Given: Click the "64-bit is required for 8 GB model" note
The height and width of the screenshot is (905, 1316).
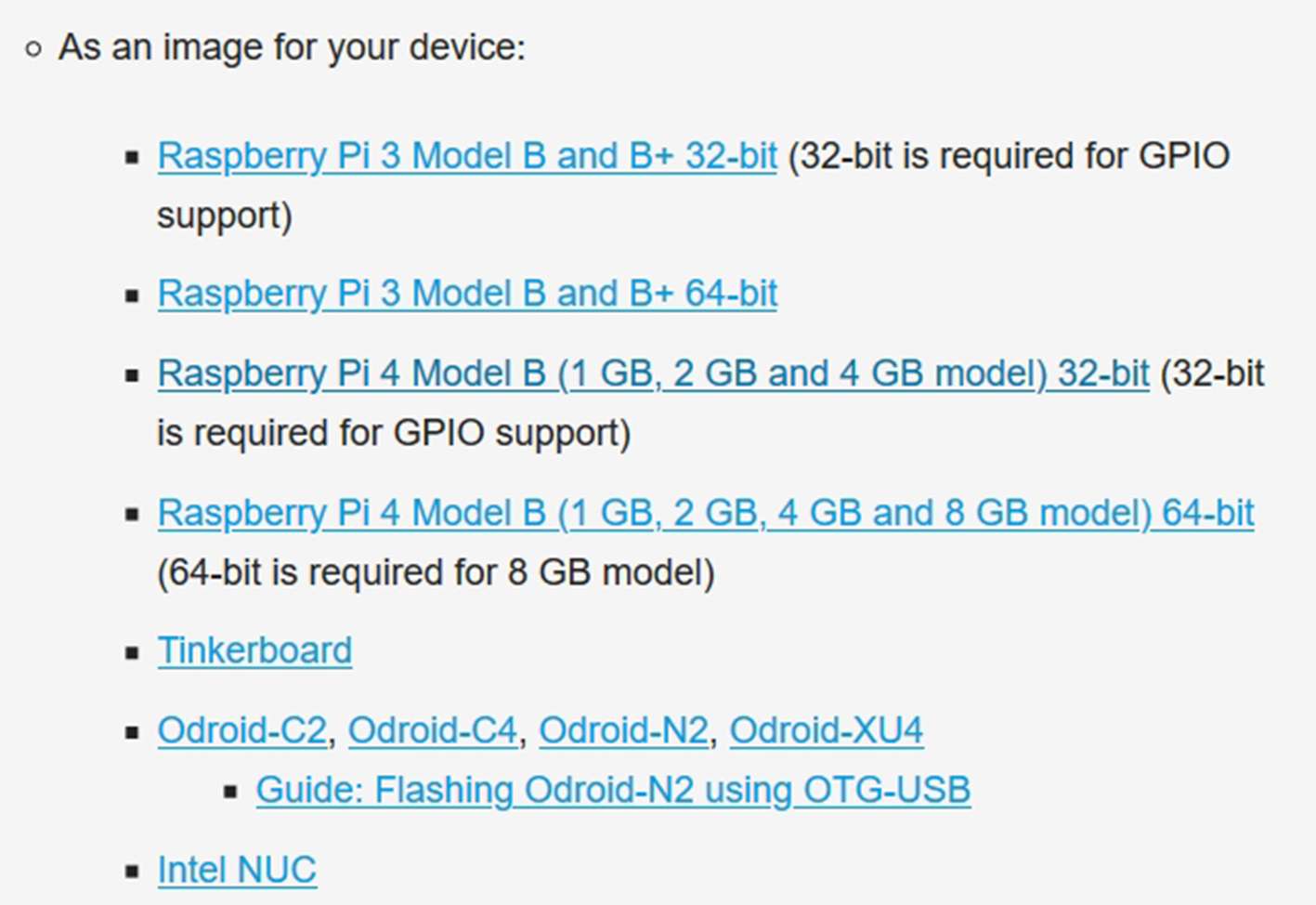Looking at the screenshot, I should (x=435, y=572).
